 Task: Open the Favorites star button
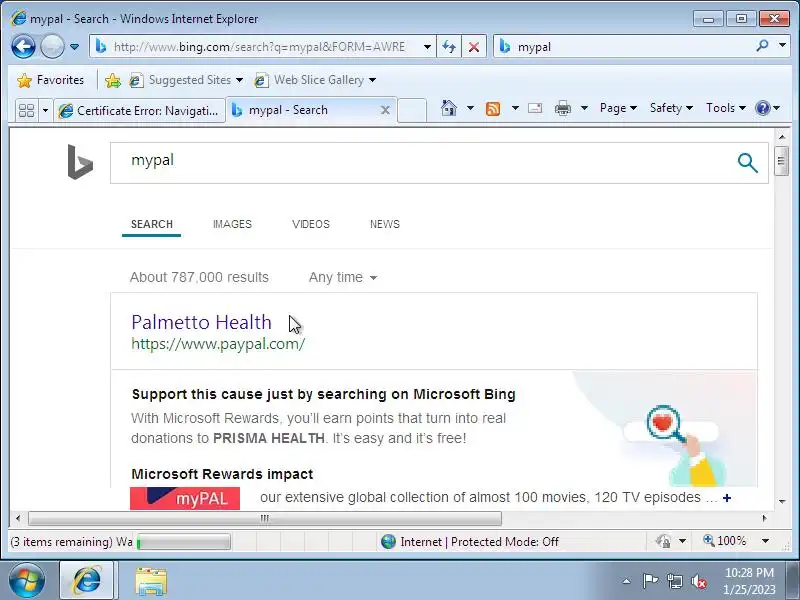pyautogui.click(x=50, y=80)
